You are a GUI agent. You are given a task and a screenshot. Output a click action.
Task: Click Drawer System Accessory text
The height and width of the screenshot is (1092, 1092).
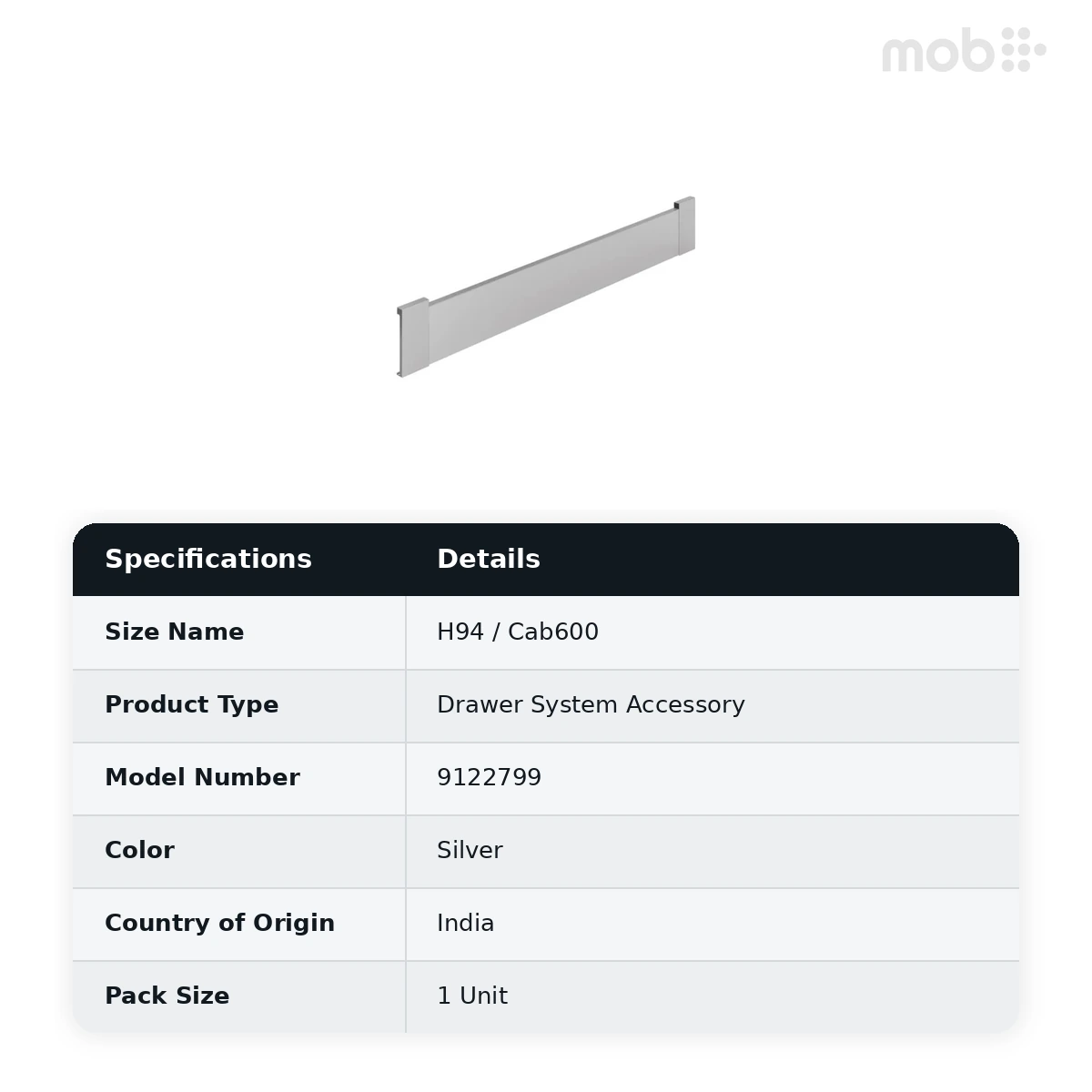591,704
